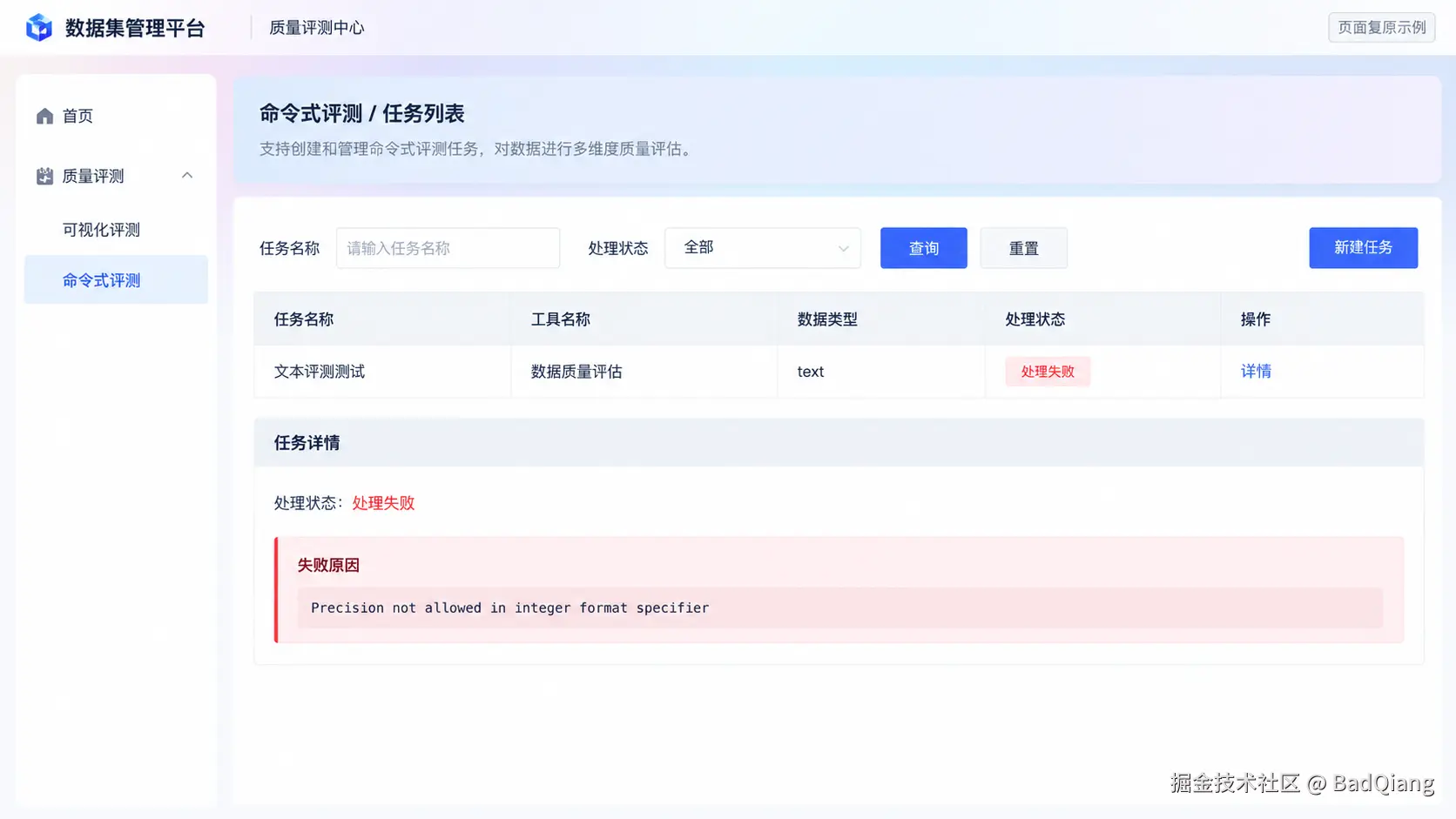1456x819 pixels.
Task: Click the 处理失败 status tag in table
Action: (1048, 372)
